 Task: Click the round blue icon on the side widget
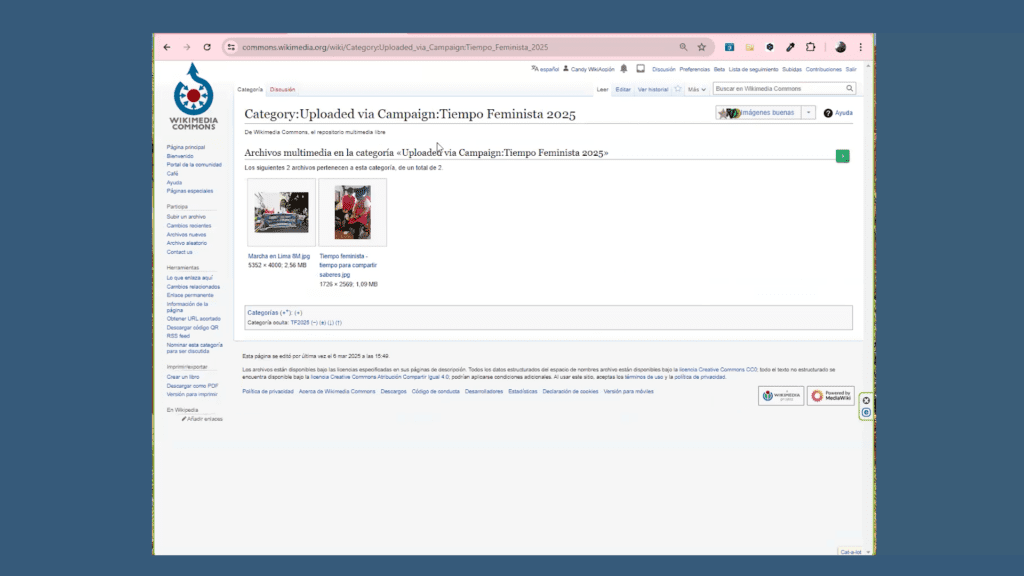(866, 412)
